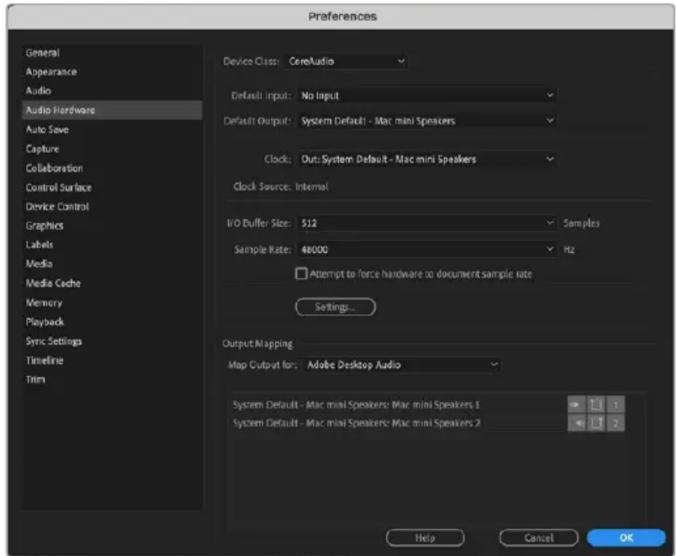Select Timeline preferences category
This screenshot has width=676, height=556.
112,360
